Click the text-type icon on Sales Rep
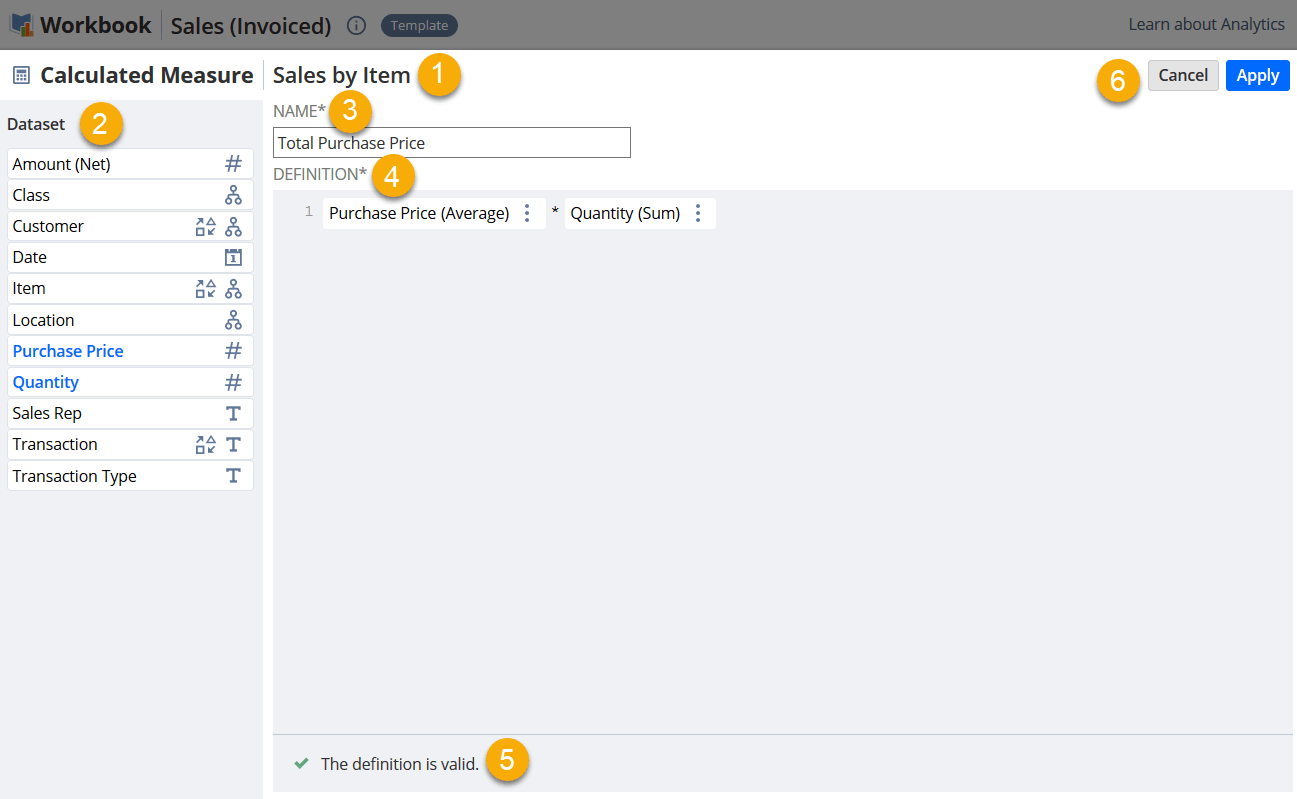The width and height of the screenshot is (1297, 799). tap(233, 413)
